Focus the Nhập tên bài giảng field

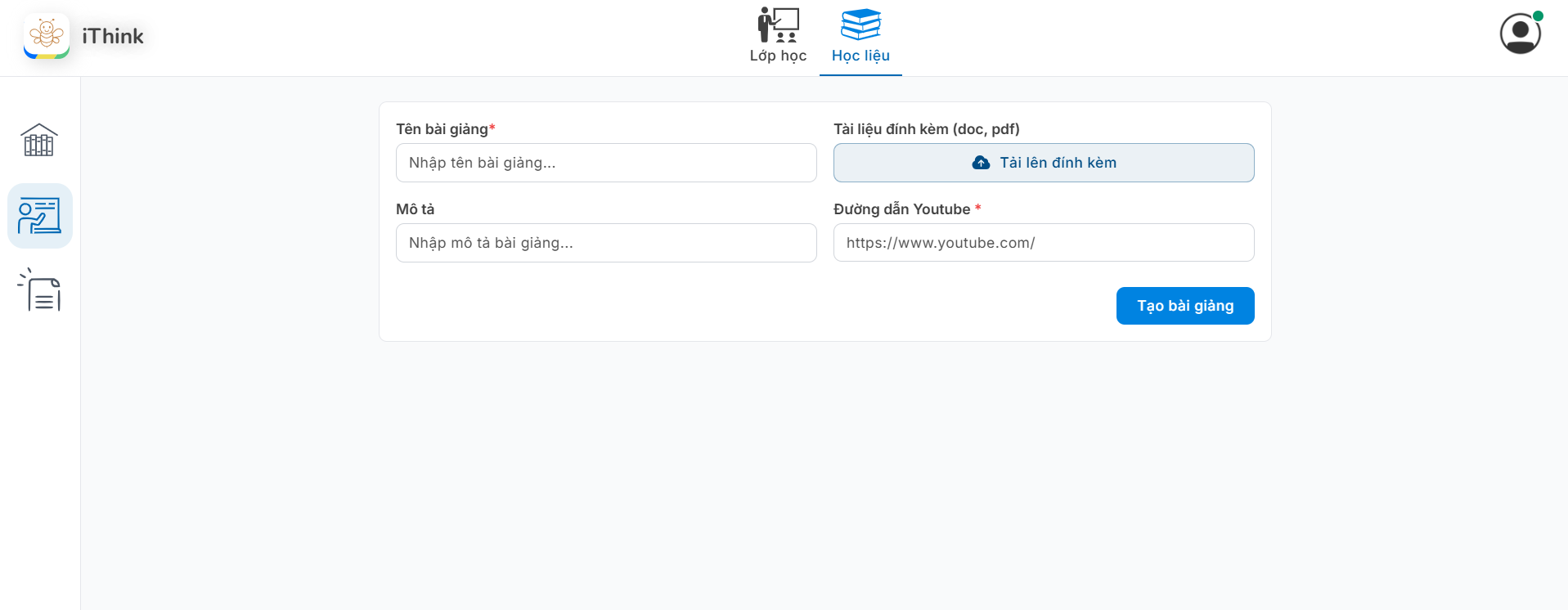coord(606,163)
